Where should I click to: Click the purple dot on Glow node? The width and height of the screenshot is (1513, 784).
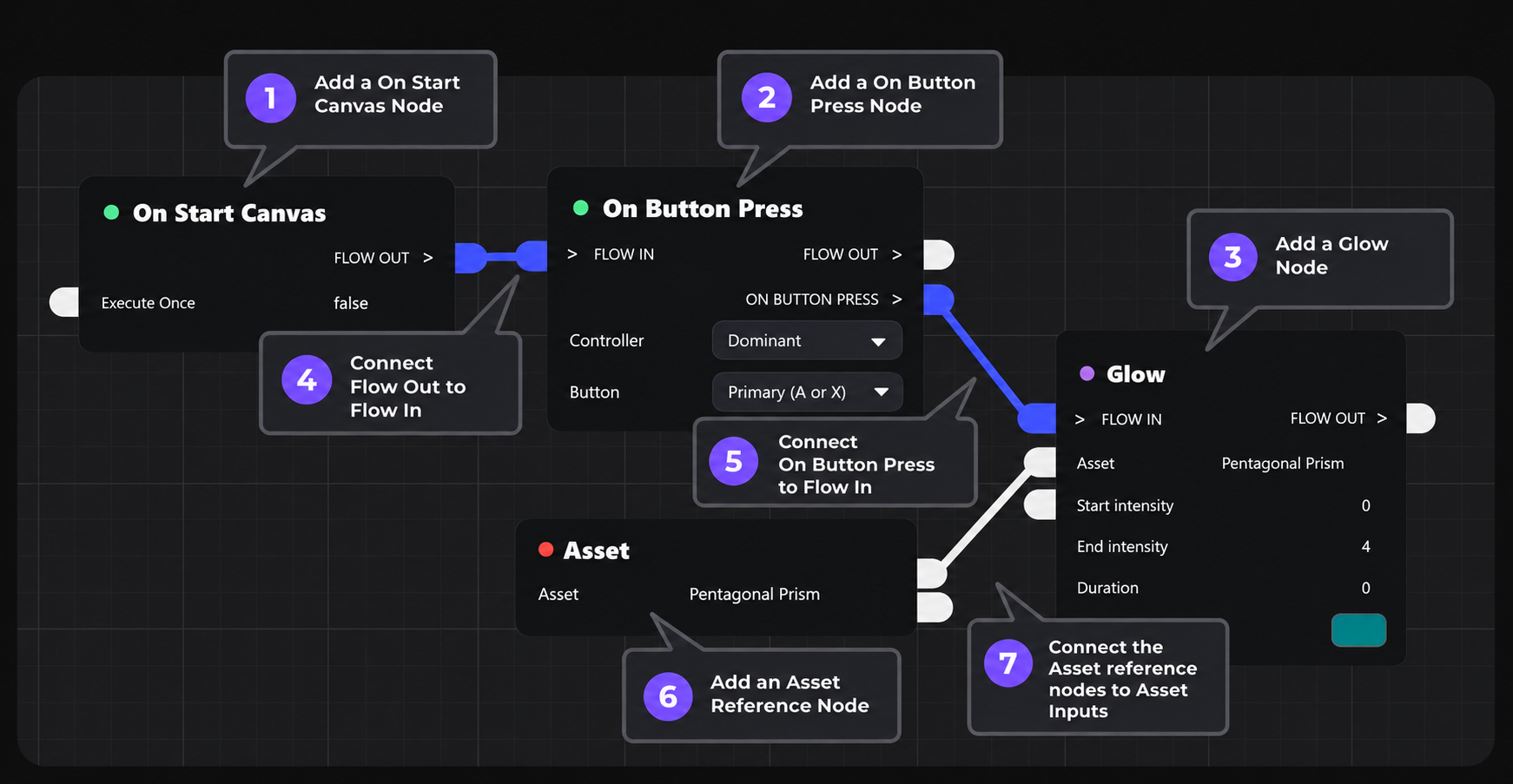point(1087,374)
